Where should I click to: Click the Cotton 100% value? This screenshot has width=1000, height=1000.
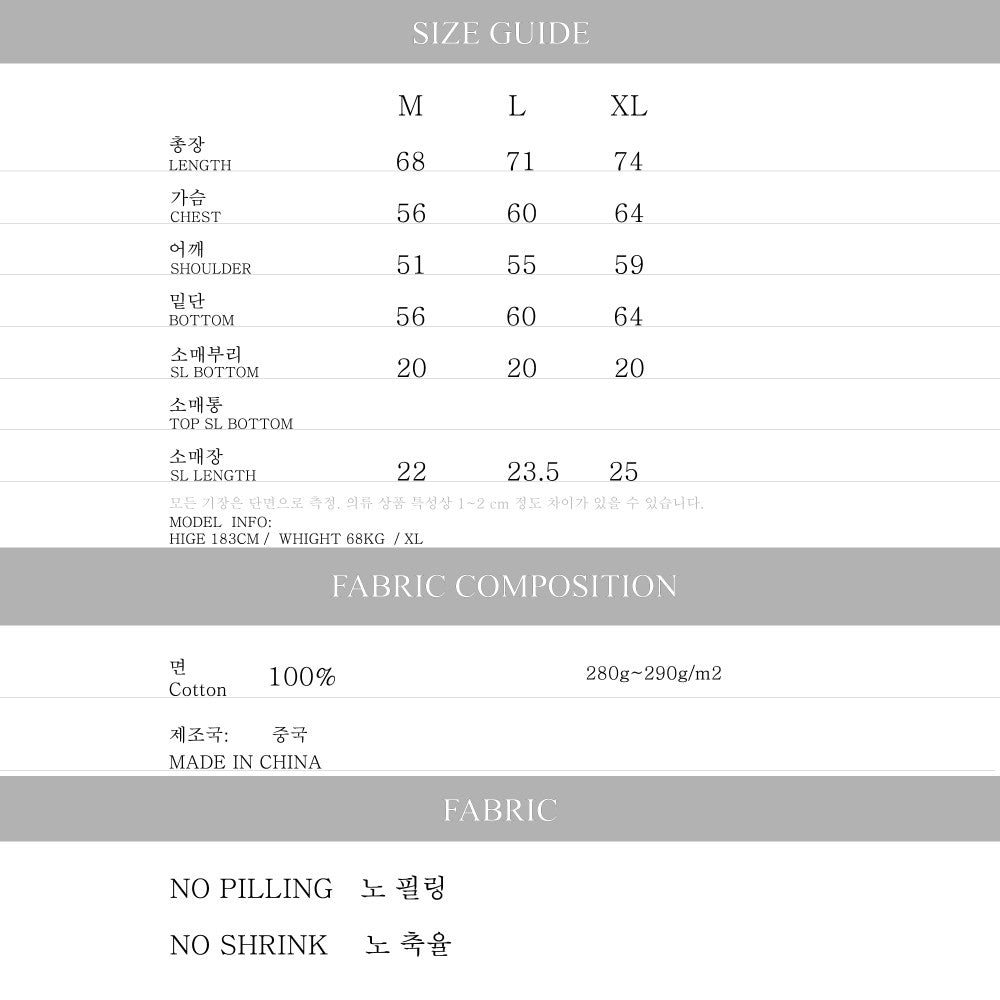pyautogui.click(x=302, y=678)
